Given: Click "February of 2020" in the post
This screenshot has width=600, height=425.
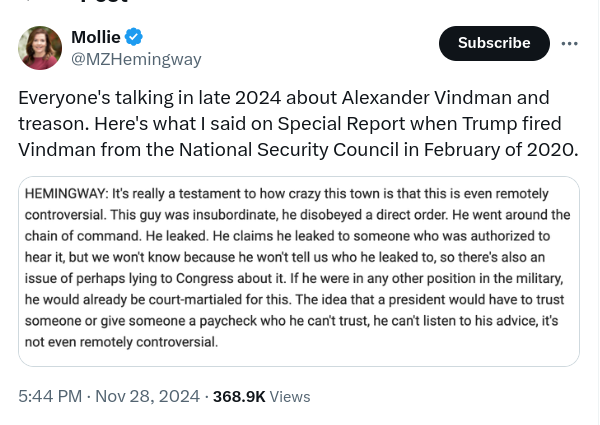Looking at the screenshot, I should click(x=509, y=149).
